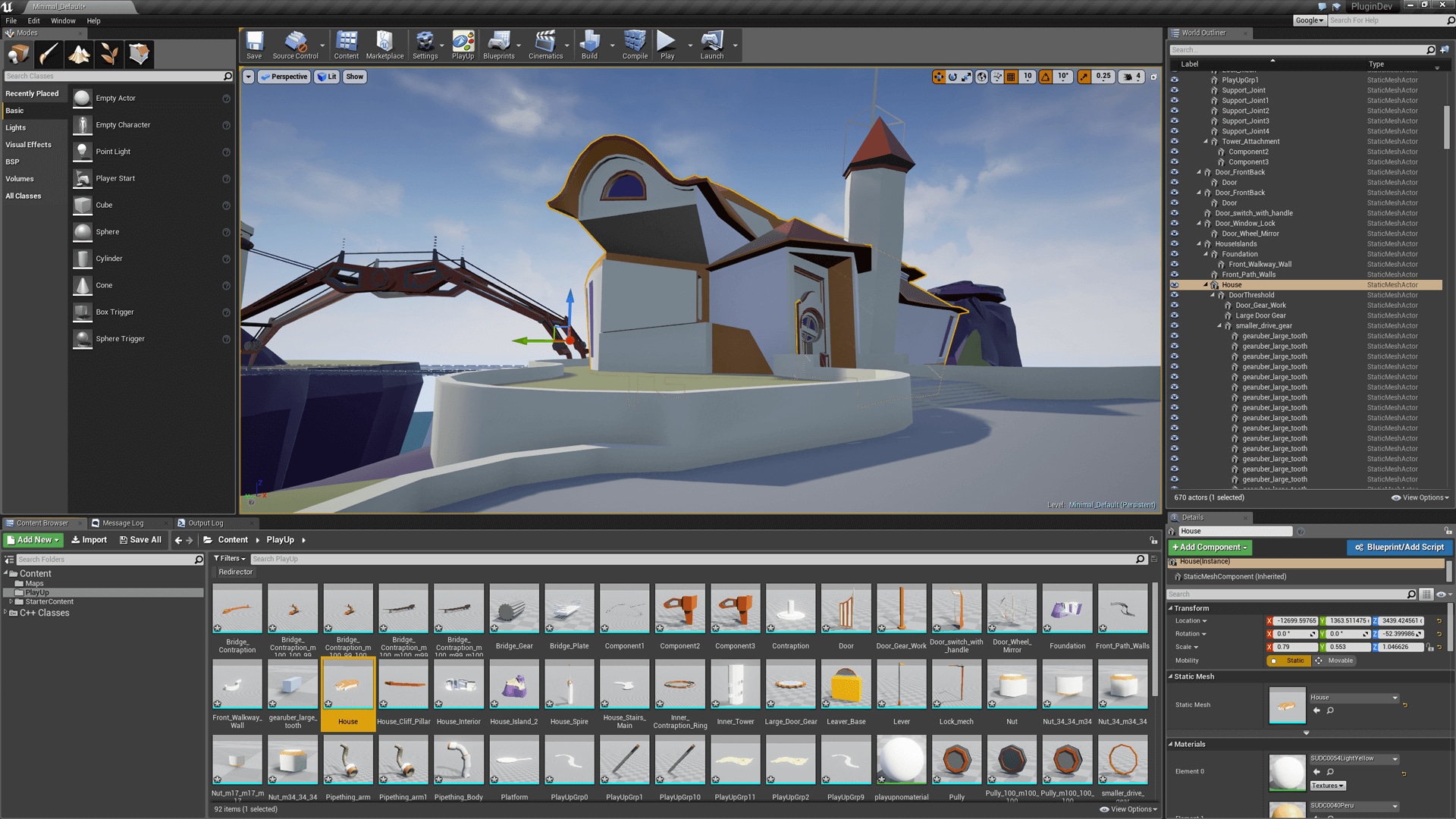Toggle grid snapping in the viewport
The height and width of the screenshot is (819, 1456).
click(x=1011, y=77)
